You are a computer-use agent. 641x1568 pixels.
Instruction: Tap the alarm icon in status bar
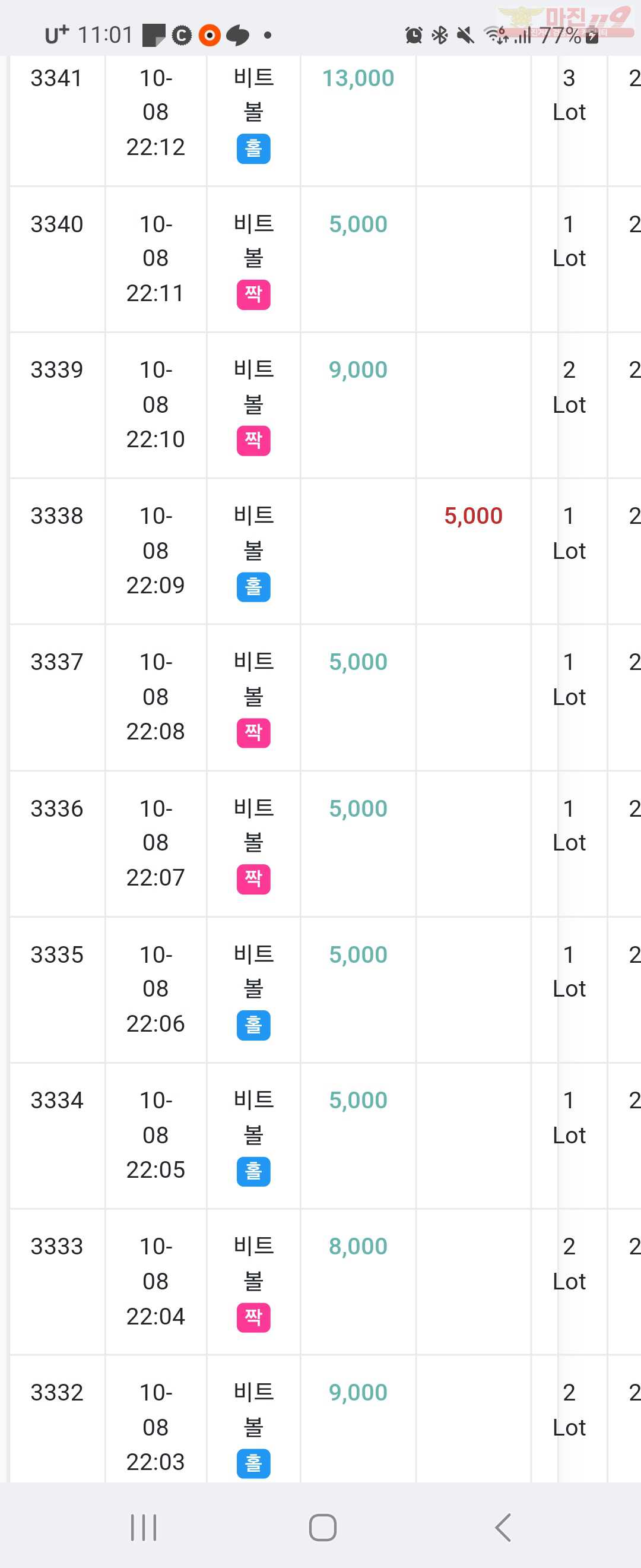414,35
